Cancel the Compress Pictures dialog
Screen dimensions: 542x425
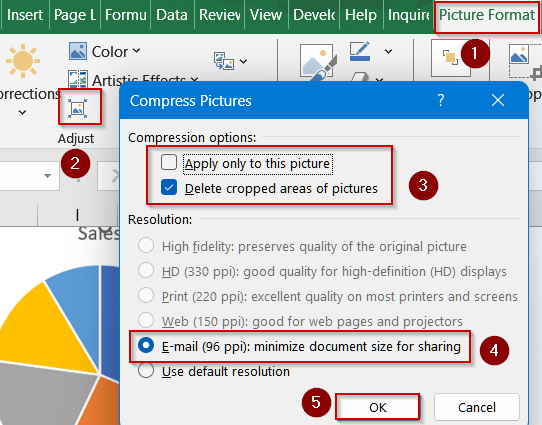pyautogui.click(x=477, y=407)
